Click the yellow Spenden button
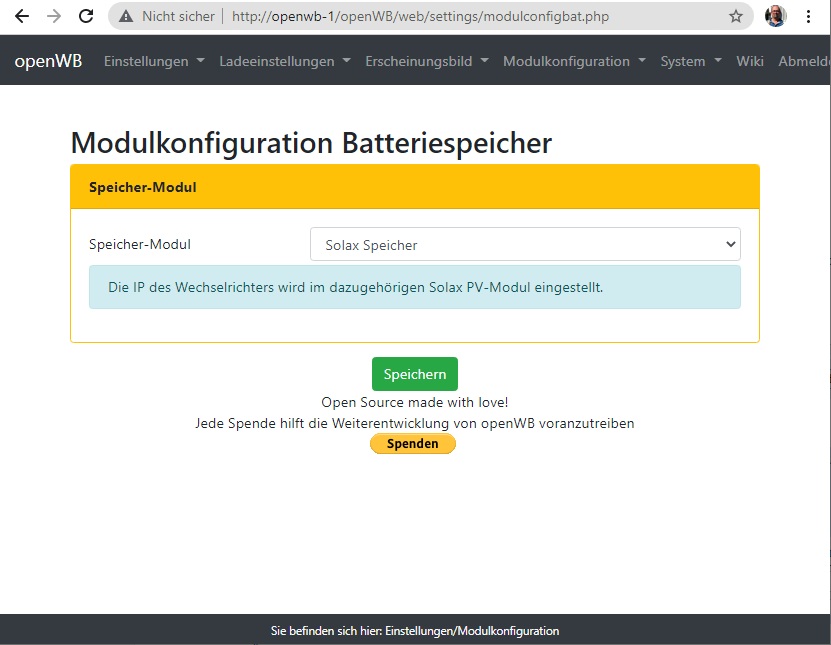 click(412, 444)
